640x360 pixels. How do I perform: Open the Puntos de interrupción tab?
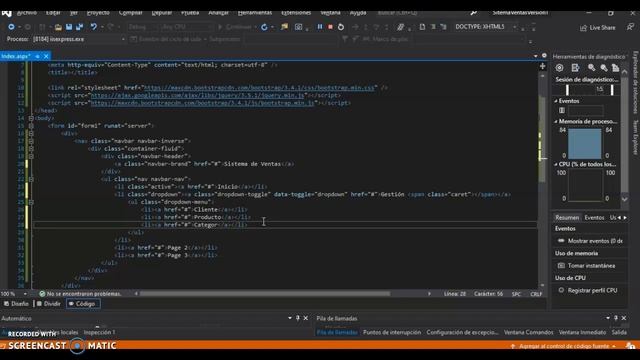(392, 332)
